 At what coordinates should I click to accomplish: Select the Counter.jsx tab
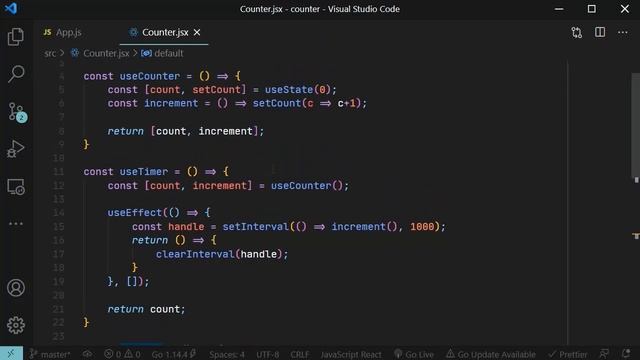pos(165,32)
